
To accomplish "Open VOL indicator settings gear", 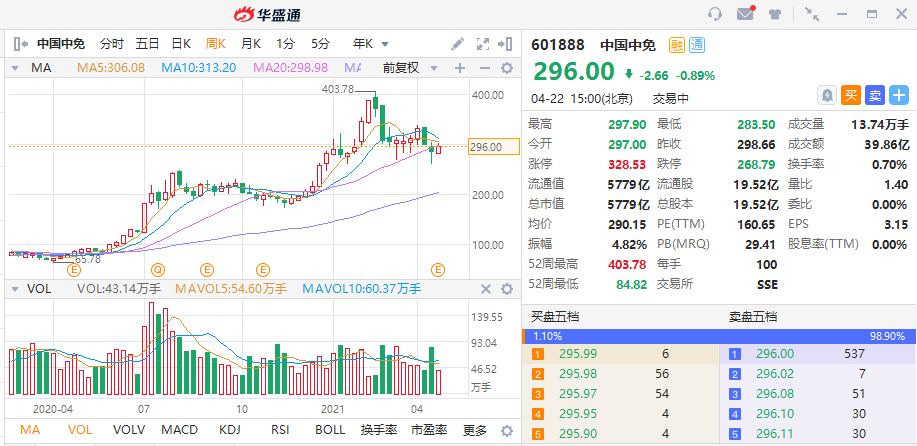I will 507,289.
